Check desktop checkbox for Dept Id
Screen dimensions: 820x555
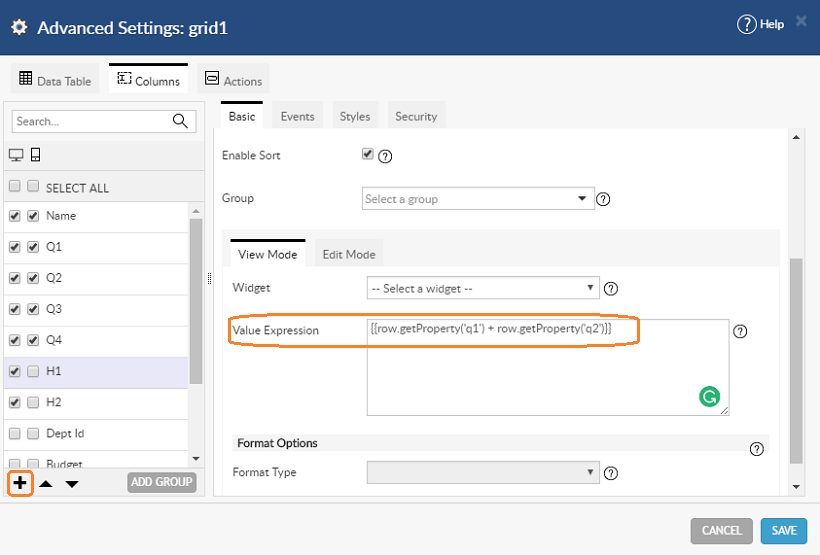(x=15, y=434)
